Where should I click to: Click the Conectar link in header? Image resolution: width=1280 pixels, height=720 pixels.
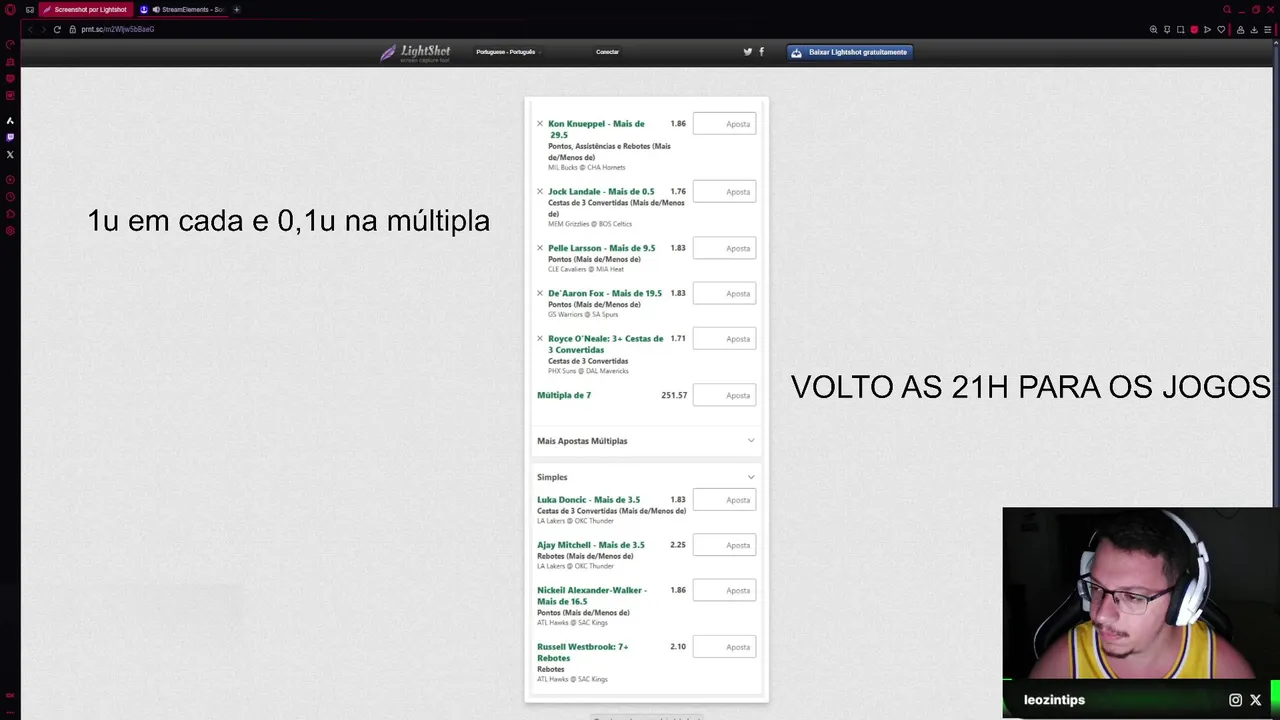coord(607,52)
